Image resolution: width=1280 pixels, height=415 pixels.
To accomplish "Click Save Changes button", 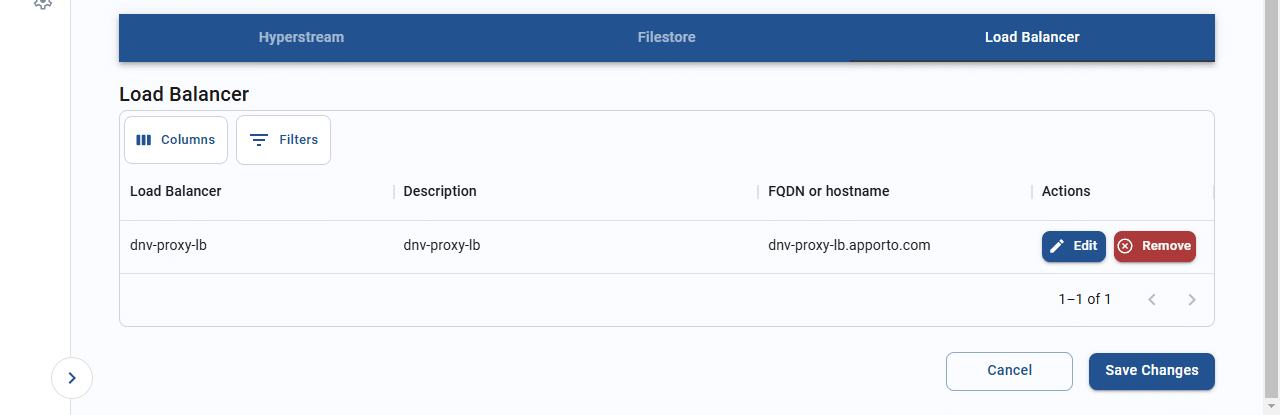I will click(1152, 371).
